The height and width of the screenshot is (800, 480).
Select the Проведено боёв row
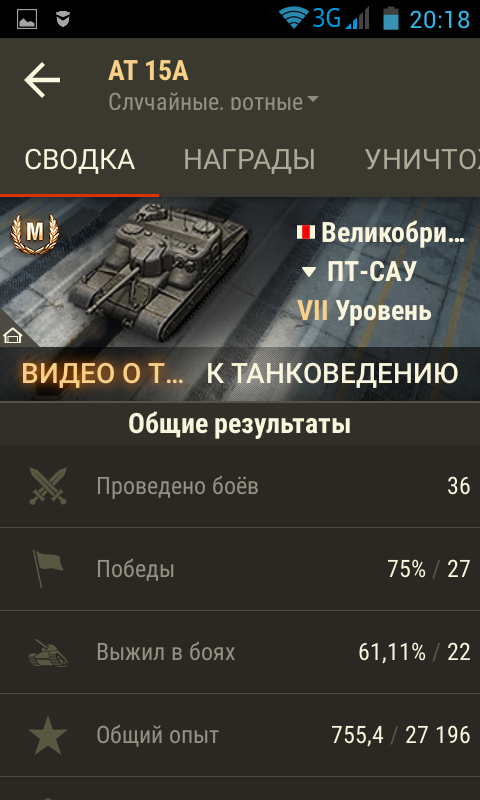click(240, 486)
